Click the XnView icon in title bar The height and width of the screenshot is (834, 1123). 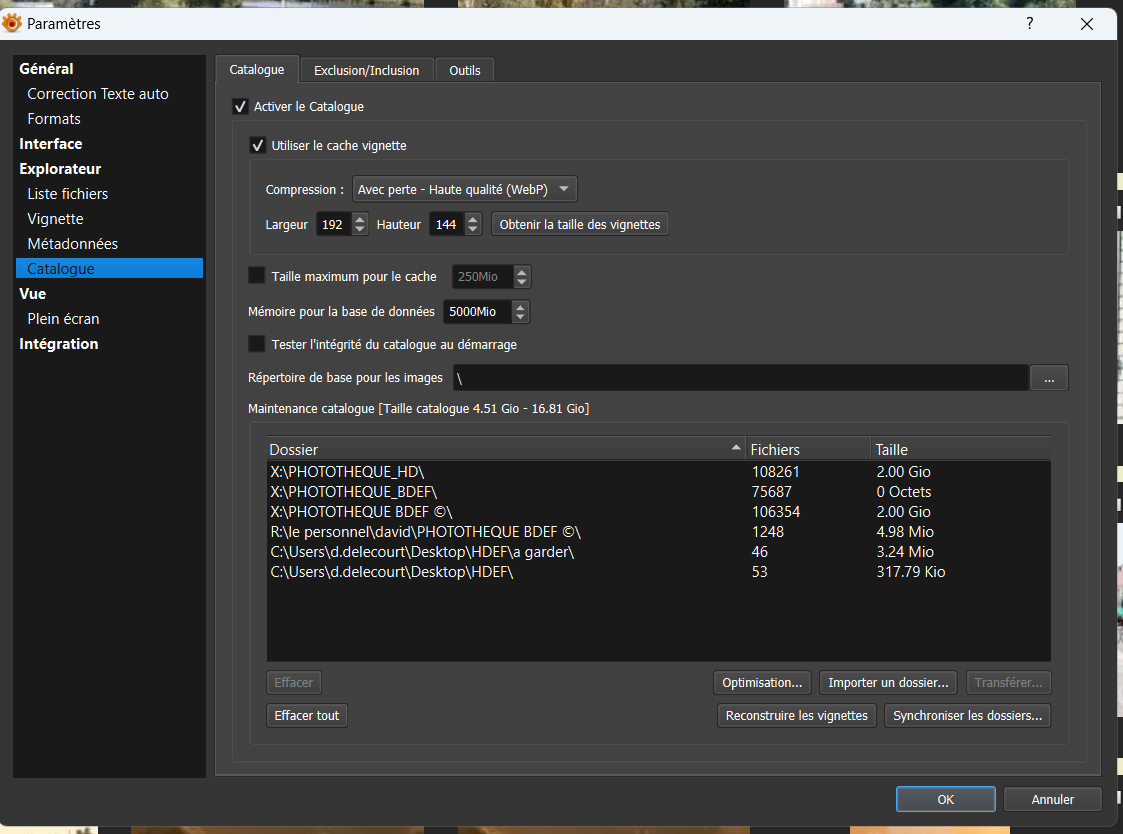coord(13,23)
